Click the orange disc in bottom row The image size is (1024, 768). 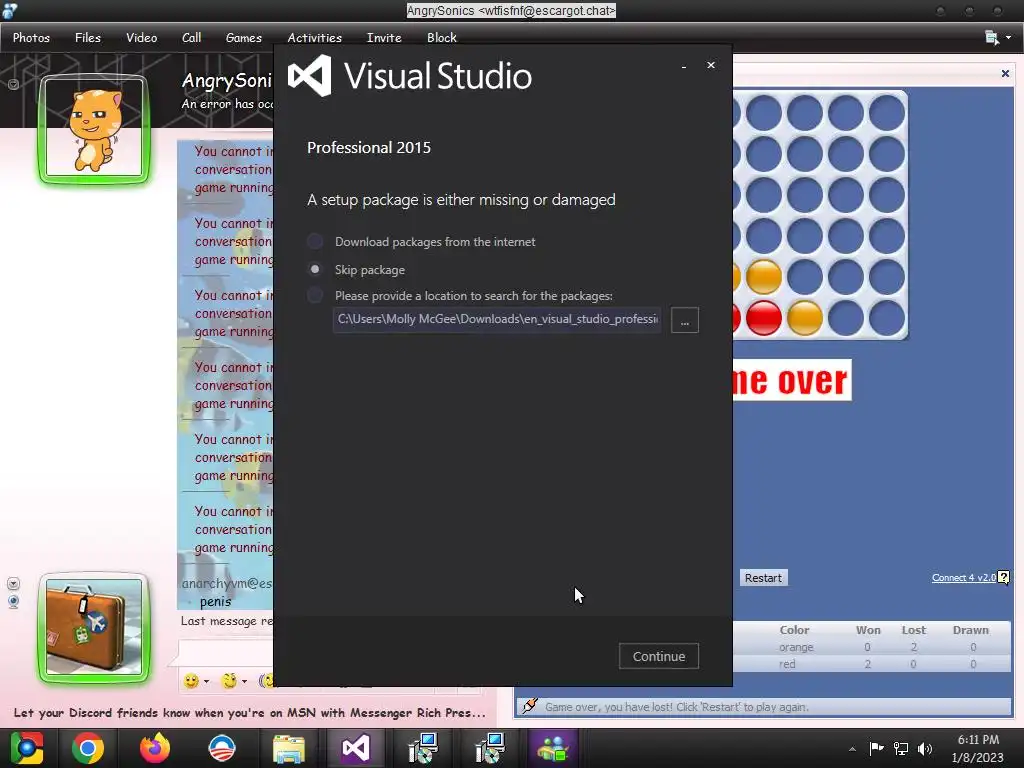pos(805,318)
